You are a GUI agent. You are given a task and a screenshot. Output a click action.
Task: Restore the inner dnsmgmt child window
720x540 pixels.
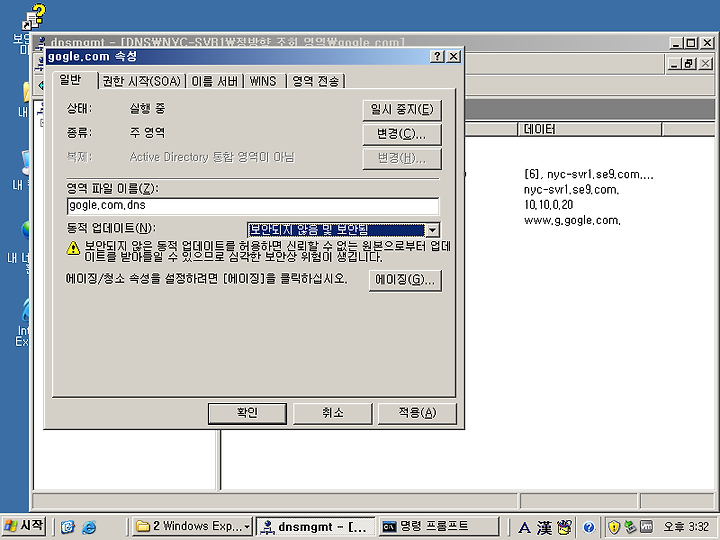pyautogui.click(x=689, y=64)
